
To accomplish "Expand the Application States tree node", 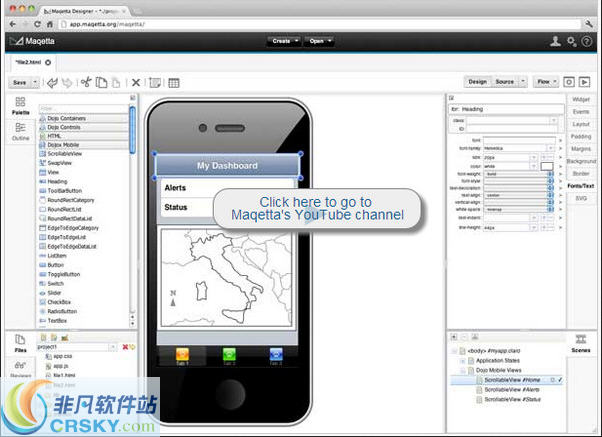I will tap(462, 361).
